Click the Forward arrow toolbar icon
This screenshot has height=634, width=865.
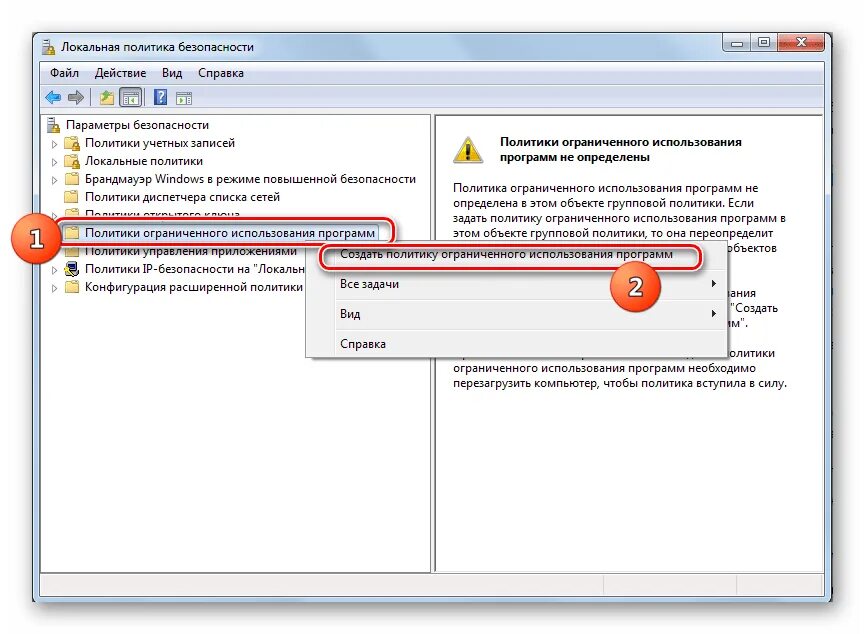76,98
